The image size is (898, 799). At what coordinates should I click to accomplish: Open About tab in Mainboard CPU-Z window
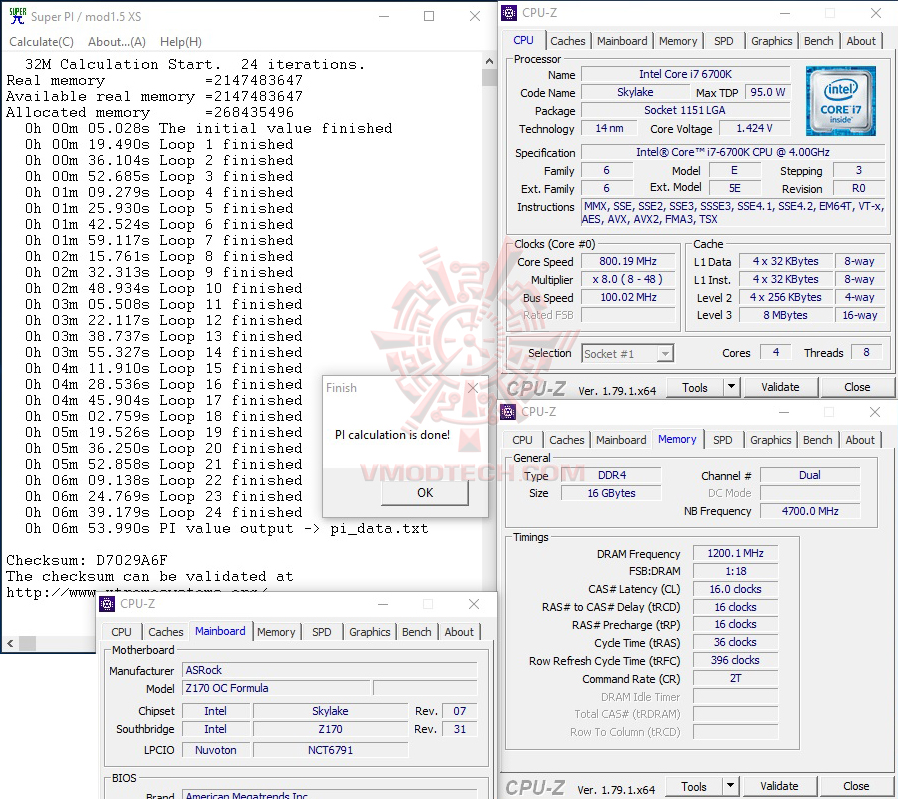click(459, 632)
